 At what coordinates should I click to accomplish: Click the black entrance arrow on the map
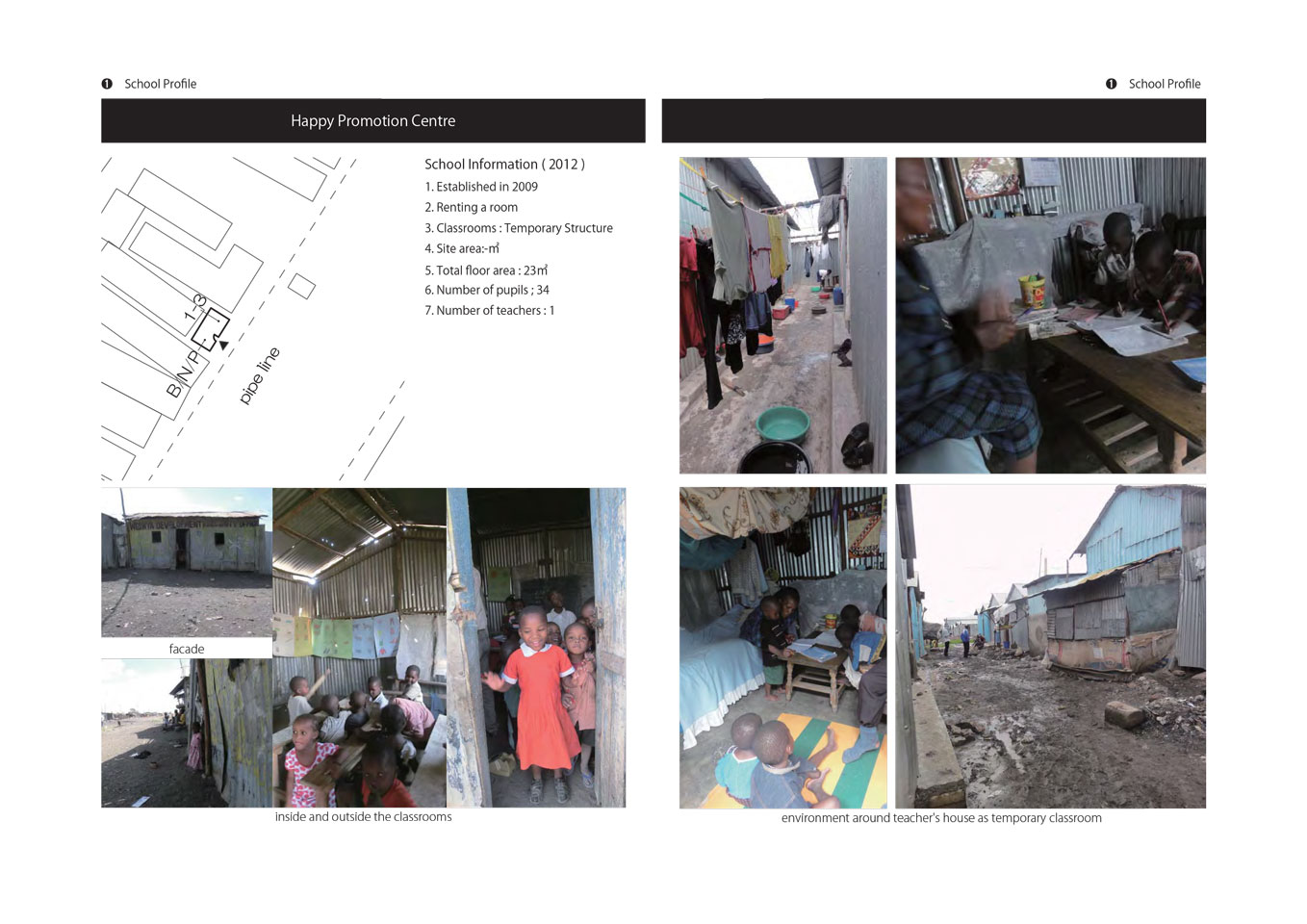(223, 344)
